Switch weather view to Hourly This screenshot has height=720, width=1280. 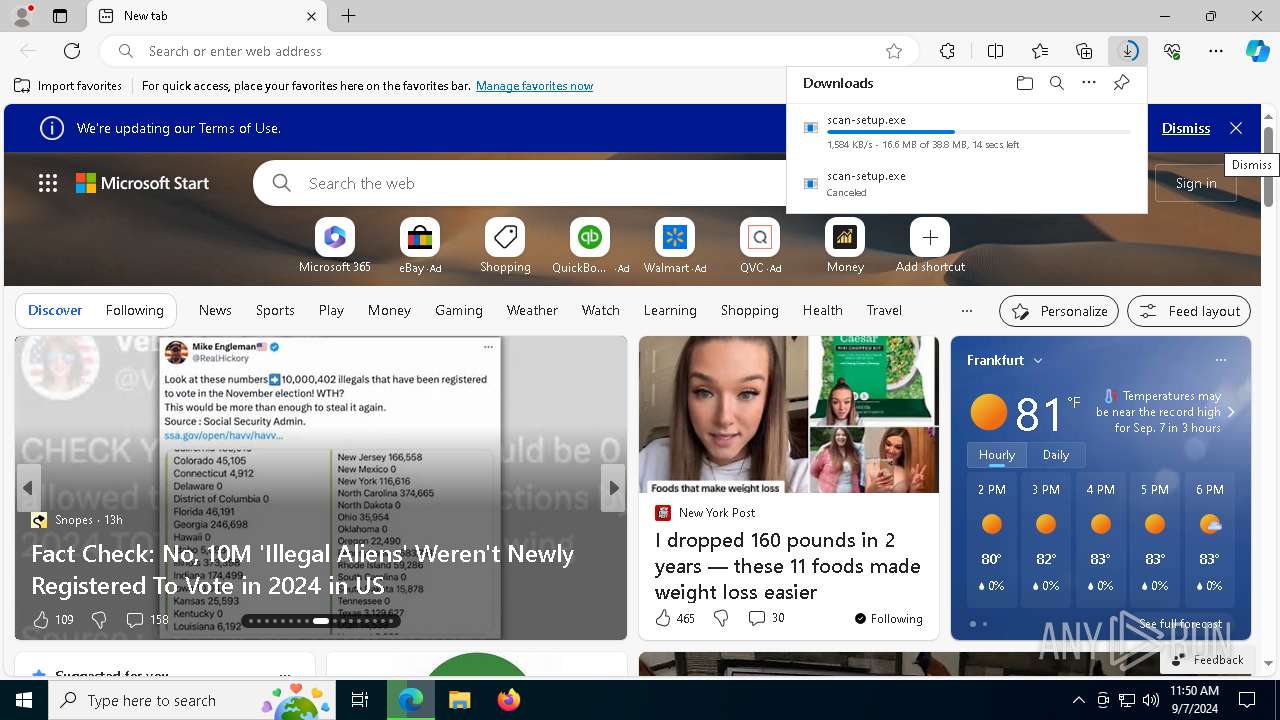click(997, 455)
